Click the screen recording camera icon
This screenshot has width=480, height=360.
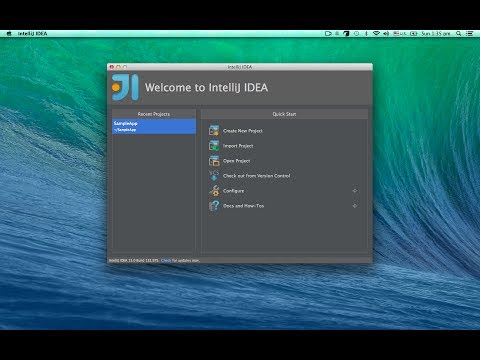[x=328, y=34]
